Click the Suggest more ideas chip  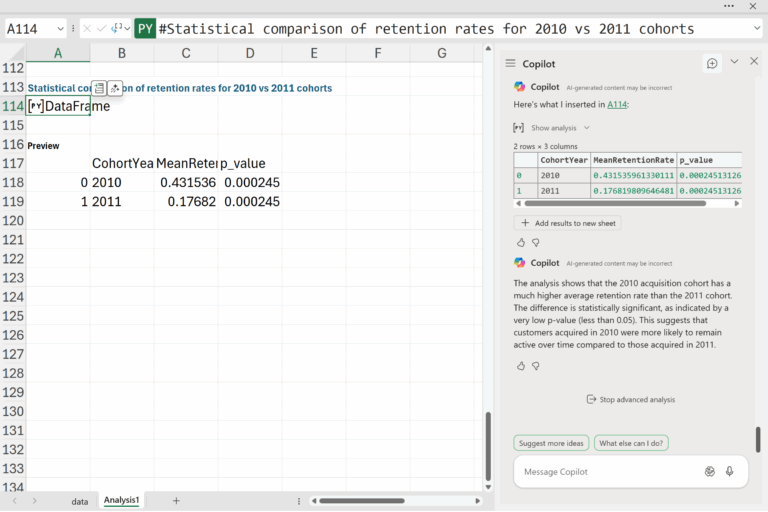[x=551, y=443]
